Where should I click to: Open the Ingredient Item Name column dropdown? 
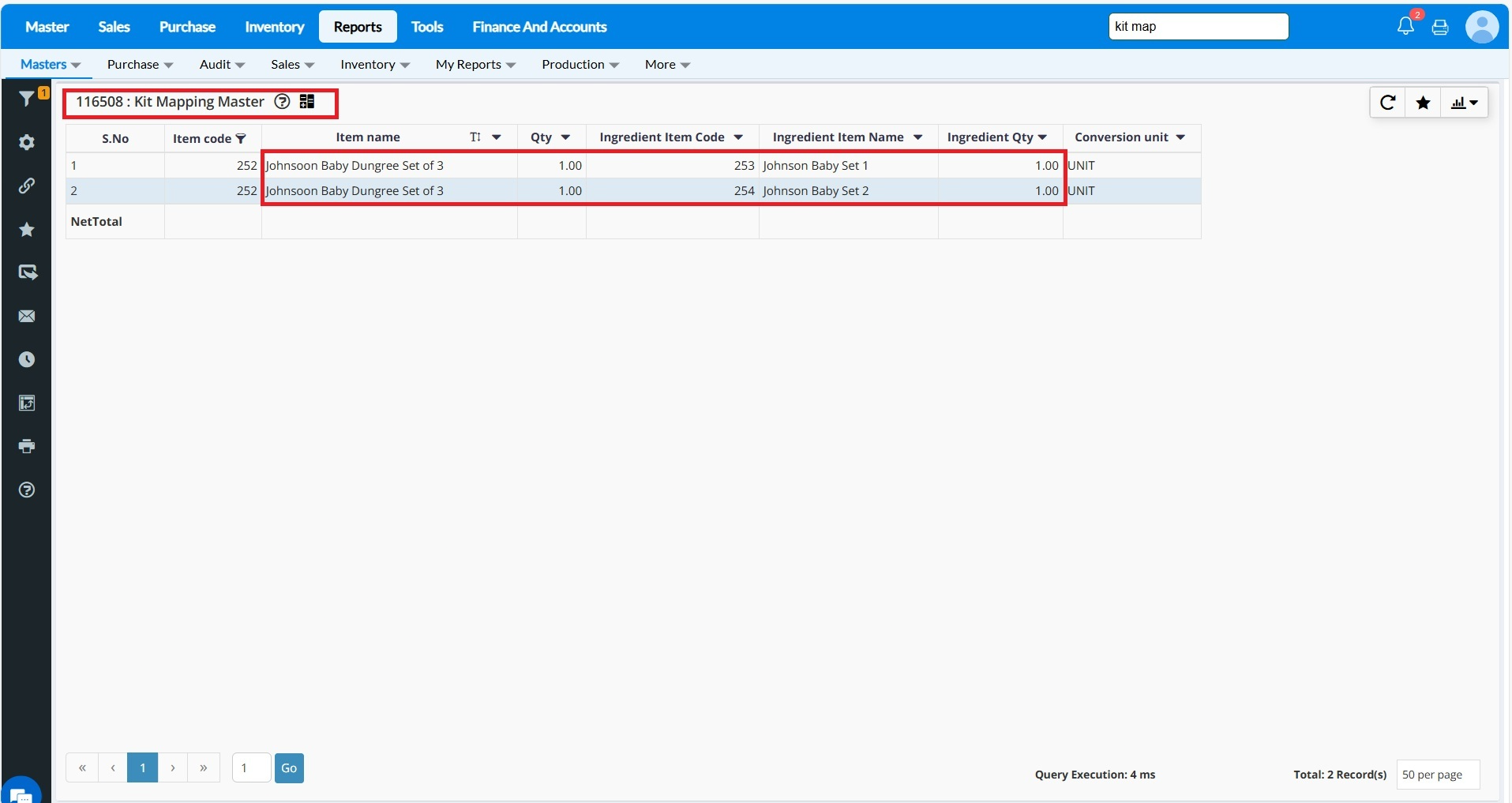pyautogui.click(x=917, y=137)
